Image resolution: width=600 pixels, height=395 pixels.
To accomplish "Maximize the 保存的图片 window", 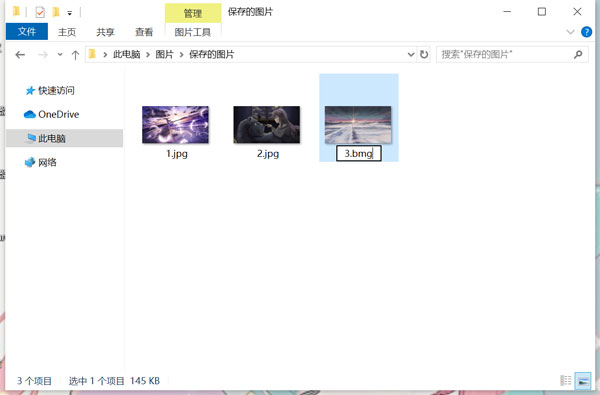I will click(542, 12).
